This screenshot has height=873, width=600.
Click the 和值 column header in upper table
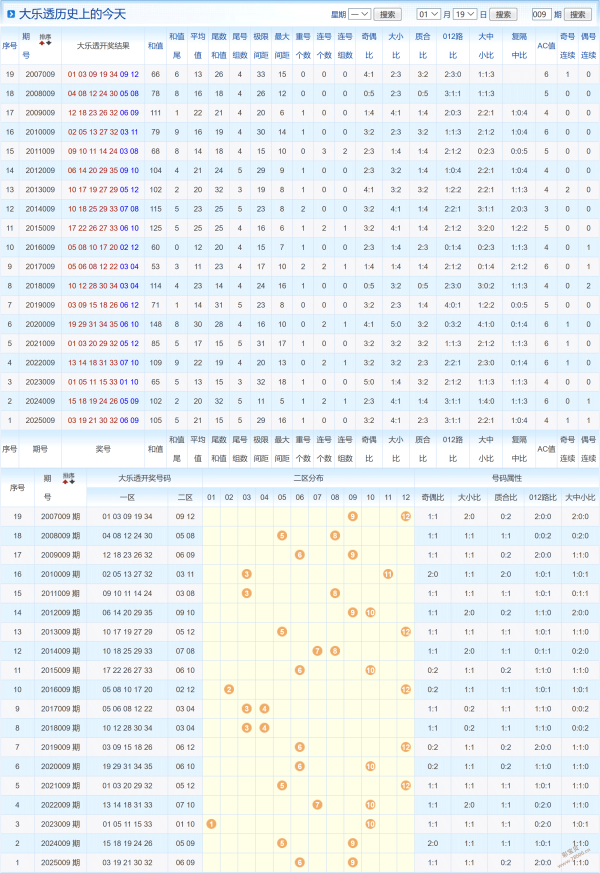[x=155, y=46]
